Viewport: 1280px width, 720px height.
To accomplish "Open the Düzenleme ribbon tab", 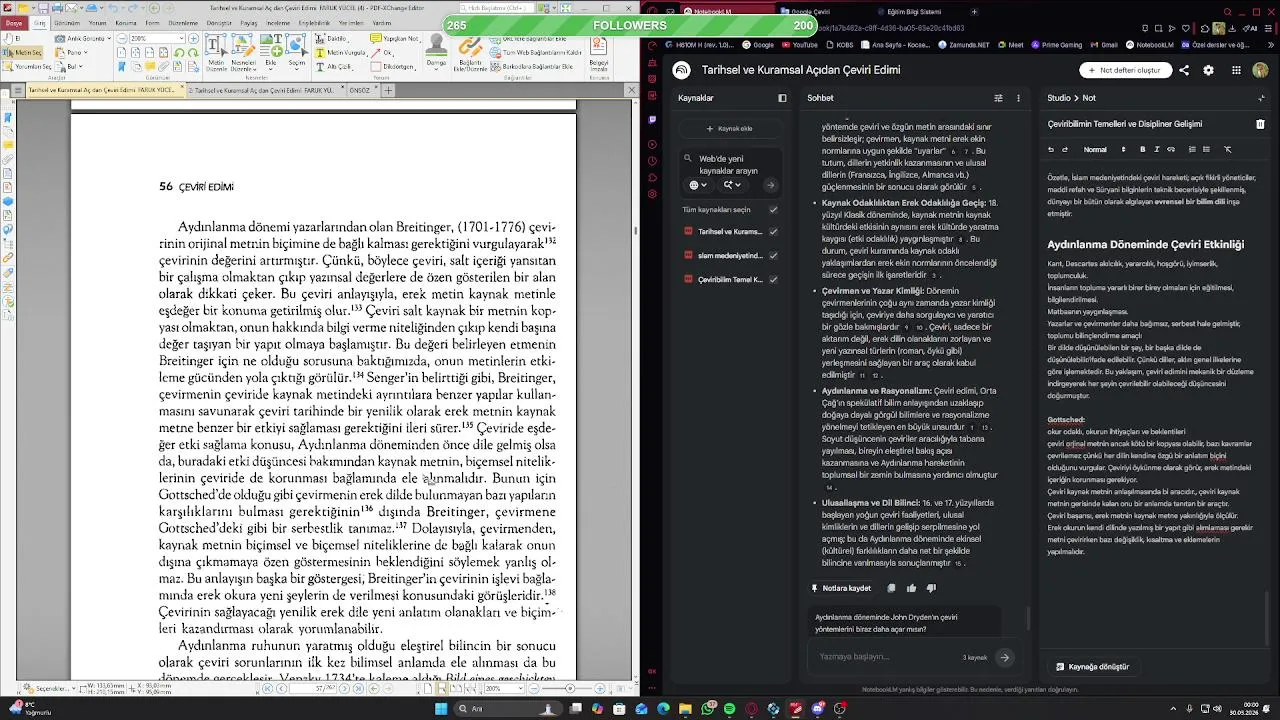I will (183, 22).
